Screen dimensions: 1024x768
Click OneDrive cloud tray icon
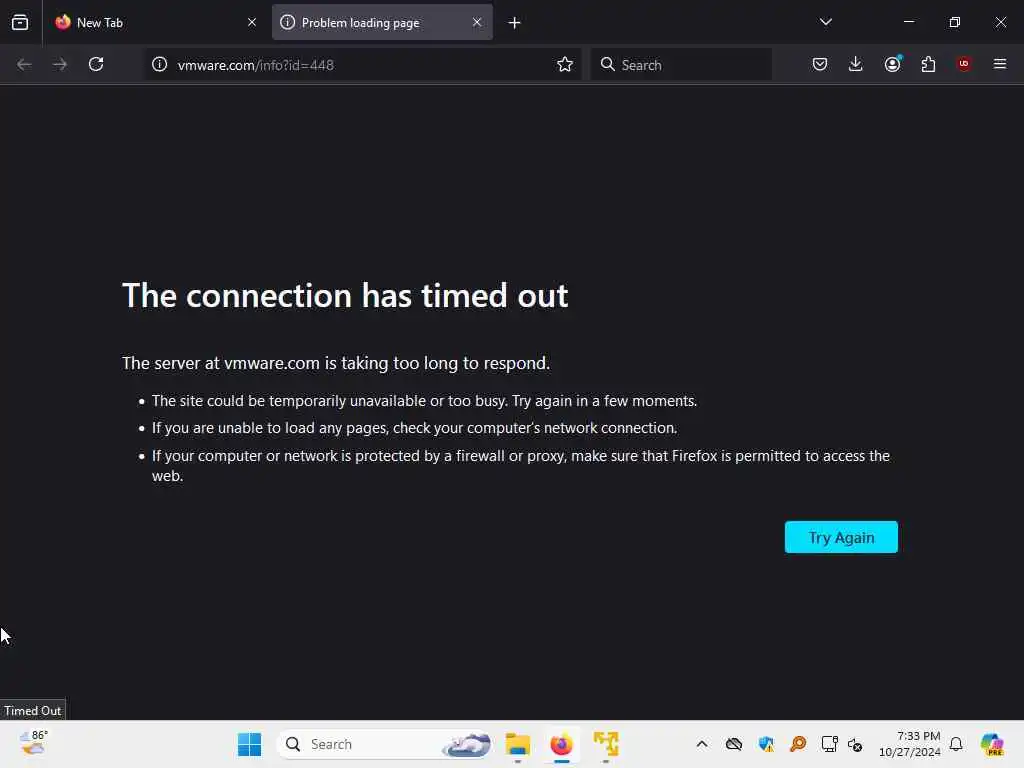click(734, 744)
